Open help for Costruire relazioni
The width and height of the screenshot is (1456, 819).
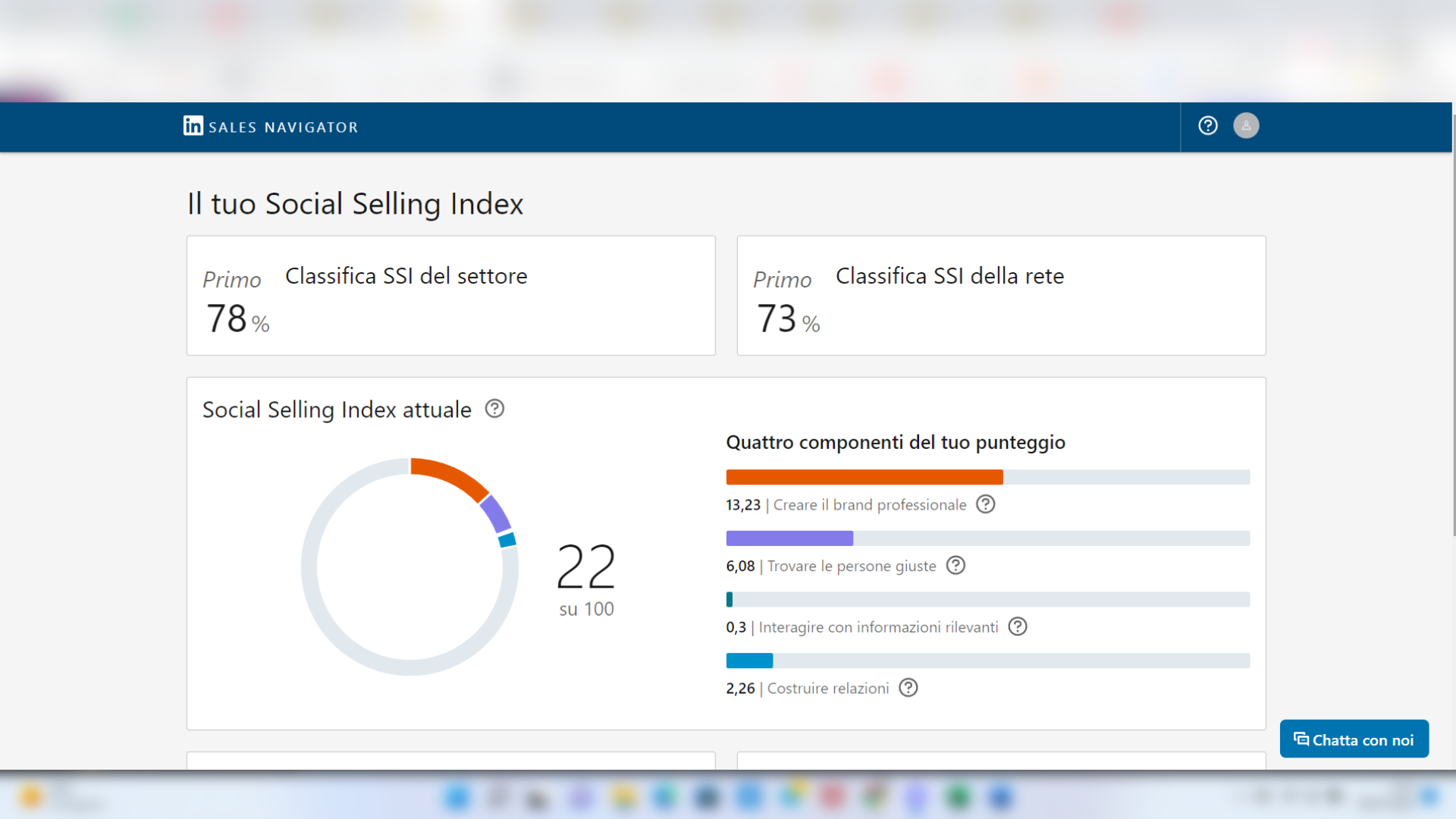(908, 688)
